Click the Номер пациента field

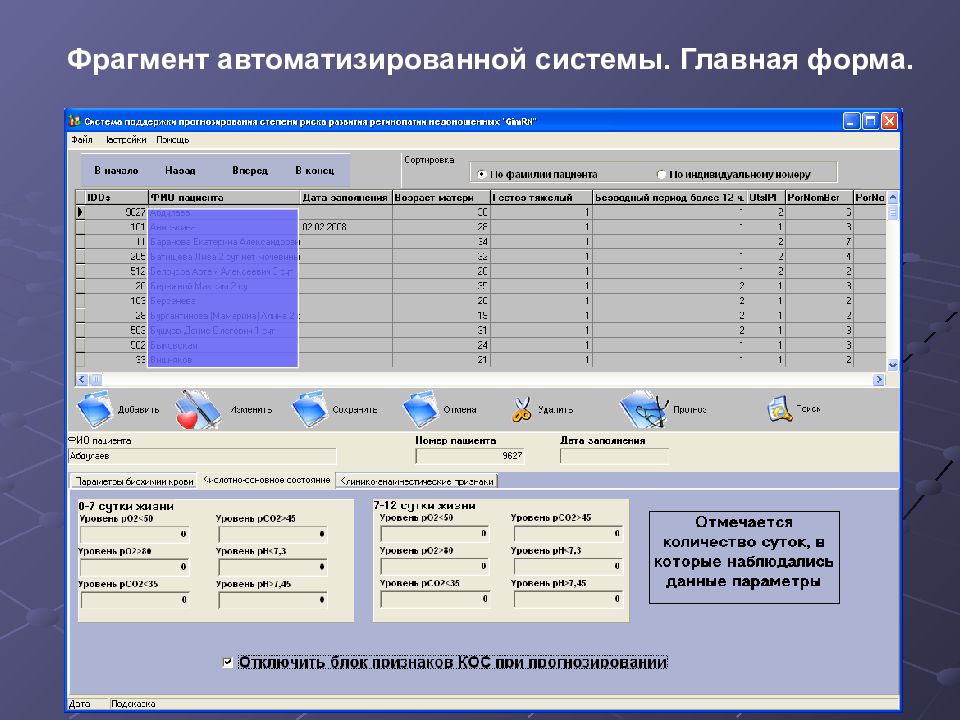click(470, 456)
